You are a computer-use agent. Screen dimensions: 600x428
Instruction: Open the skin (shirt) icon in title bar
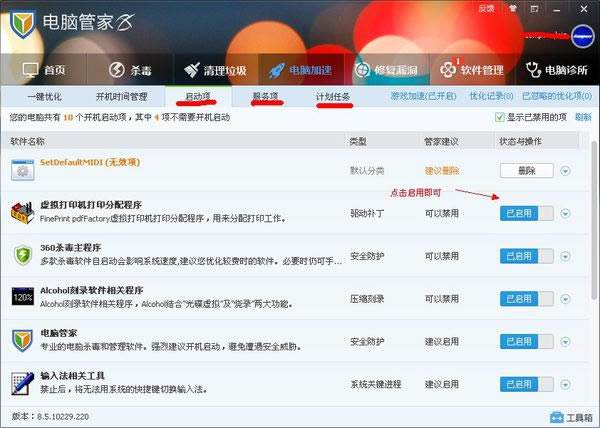click(515, 8)
